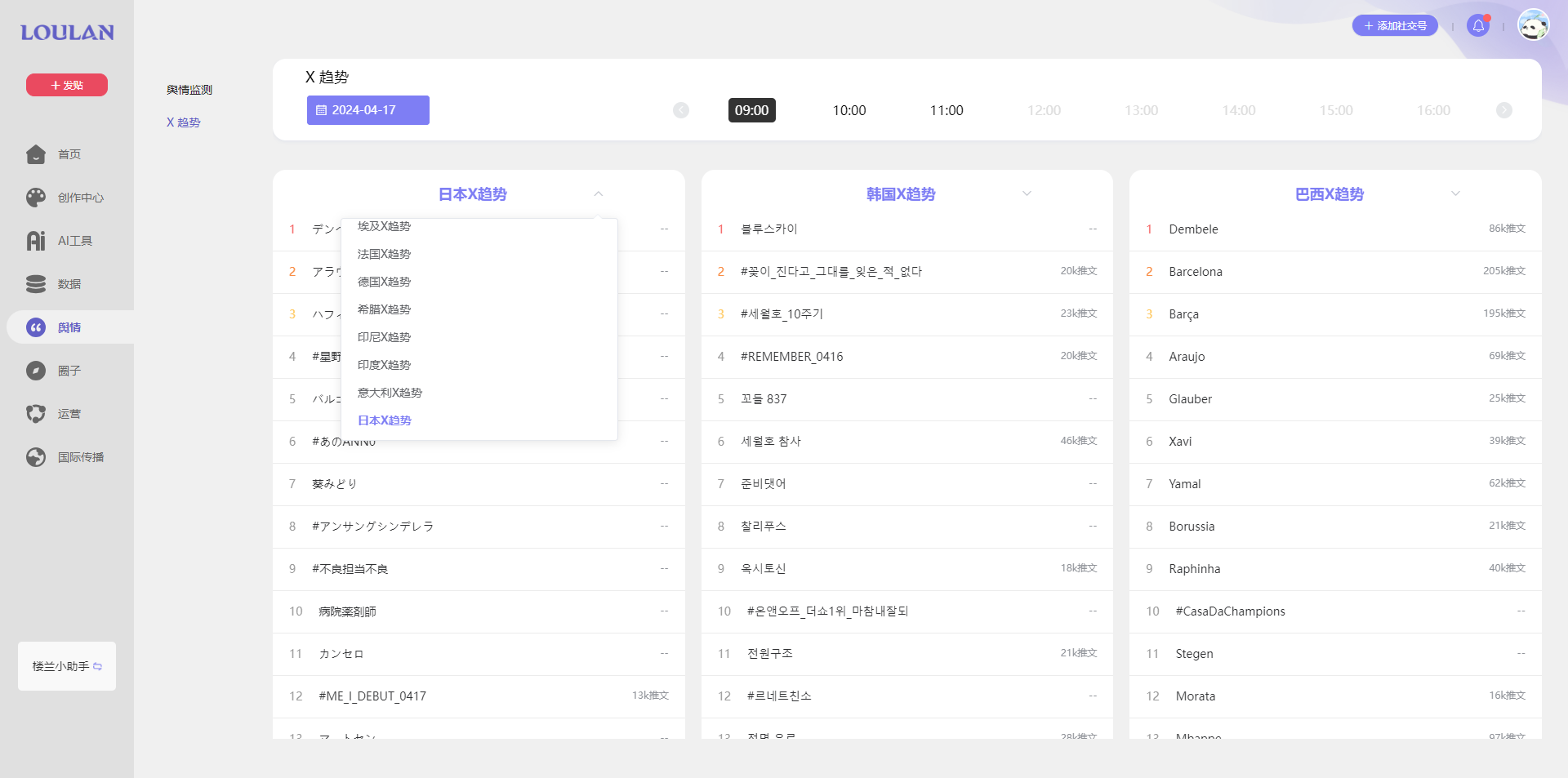Open the 전원구조 trend row

pos(907,654)
